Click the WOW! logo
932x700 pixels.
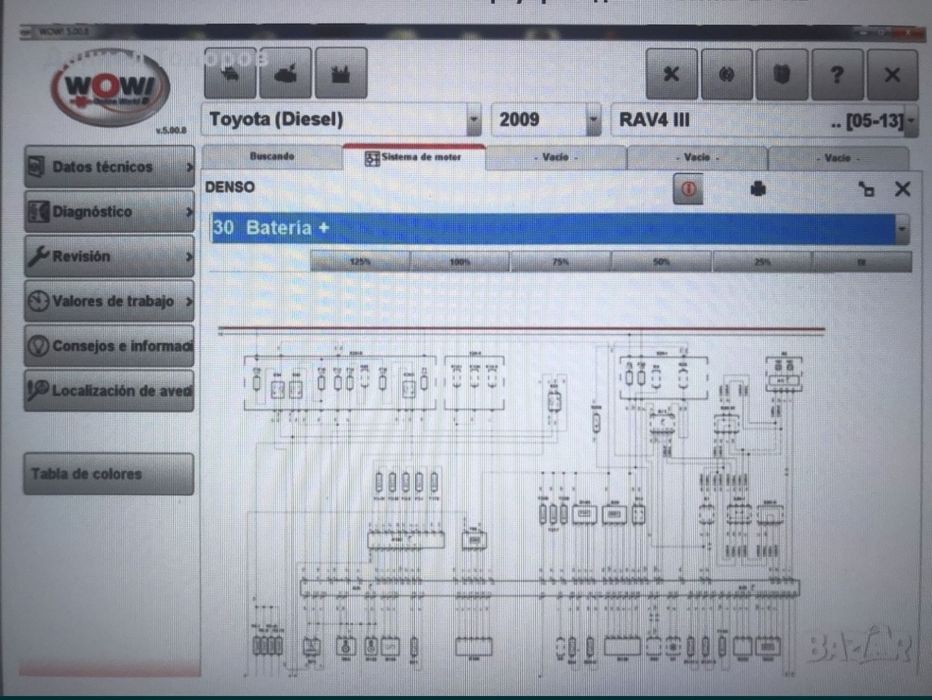pyautogui.click(x=110, y=89)
